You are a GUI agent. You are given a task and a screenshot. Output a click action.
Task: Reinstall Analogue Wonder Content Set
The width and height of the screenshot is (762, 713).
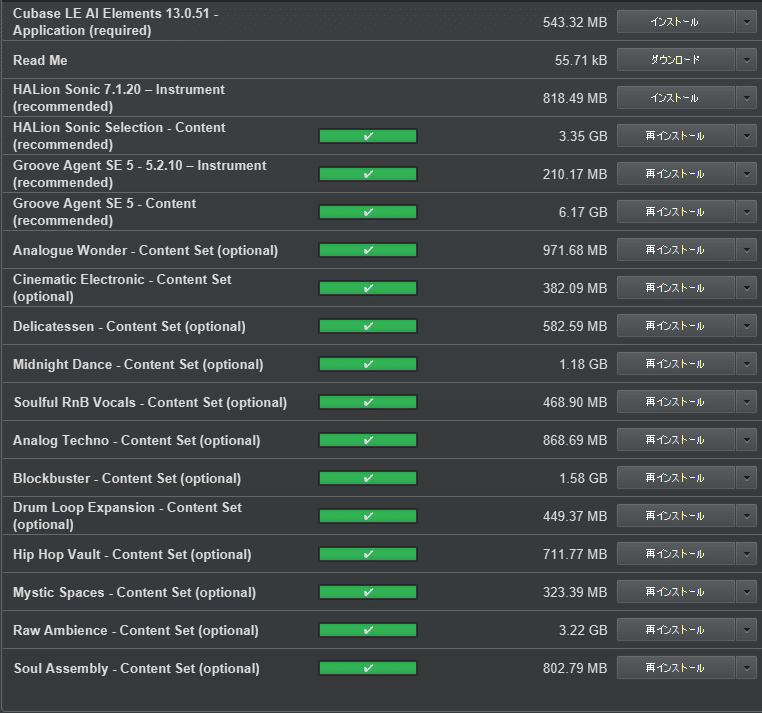[x=675, y=250]
